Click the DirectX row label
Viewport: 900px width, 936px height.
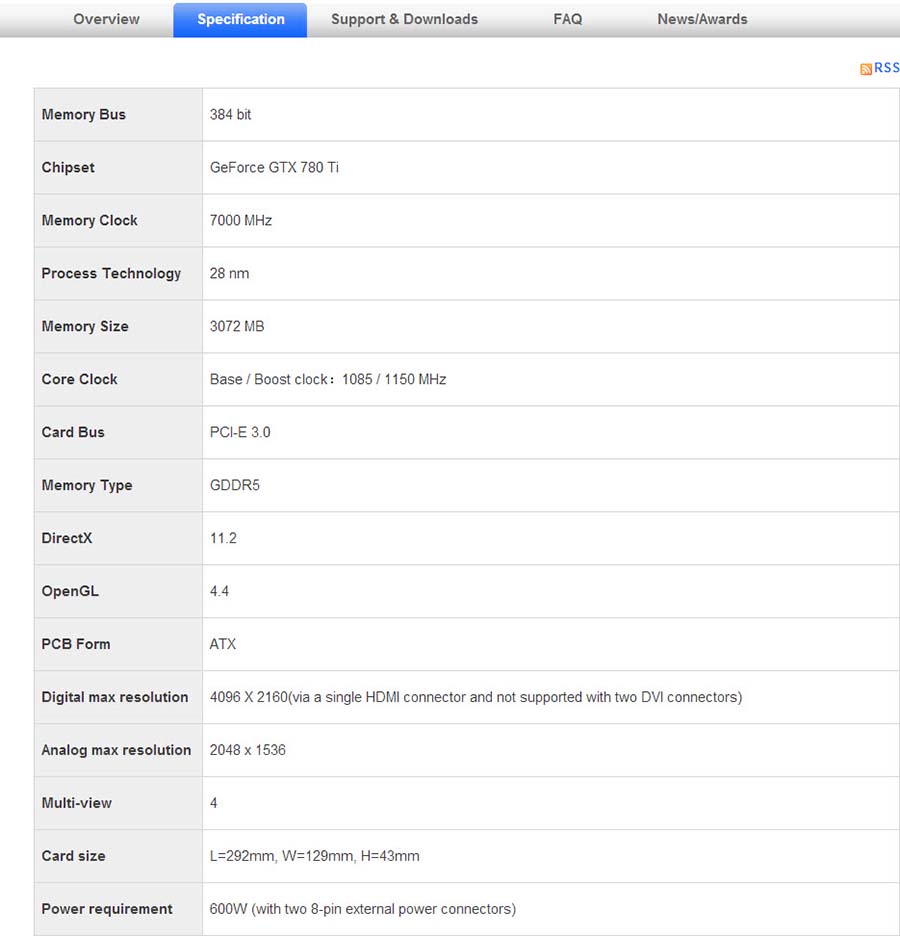[x=67, y=539]
